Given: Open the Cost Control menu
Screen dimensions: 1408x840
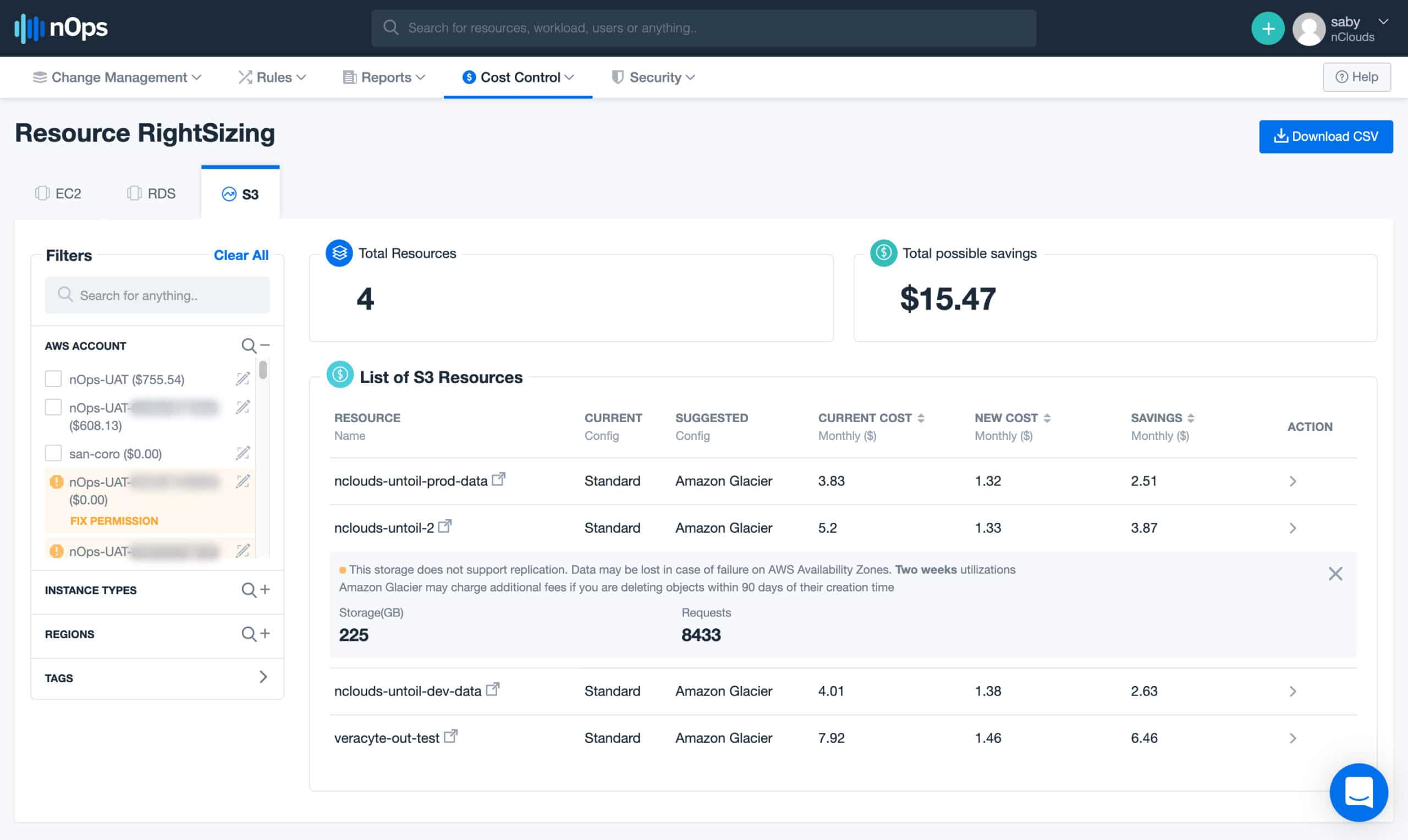Looking at the screenshot, I should point(518,77).
